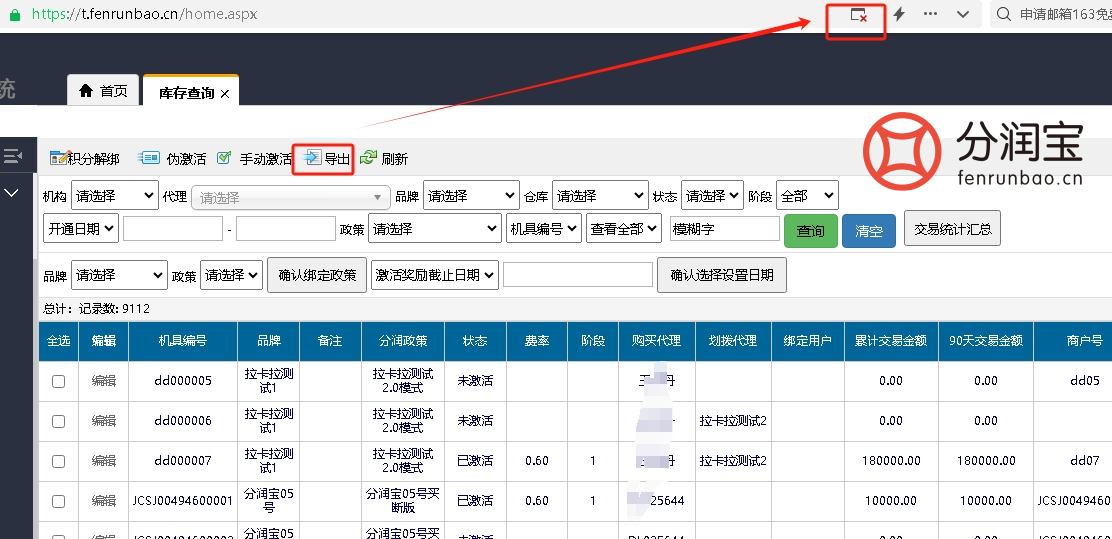Click the 交易统计汇总 button
Image resolution: width=1112 pixels, height=539 pixels.
coord(952,228)
